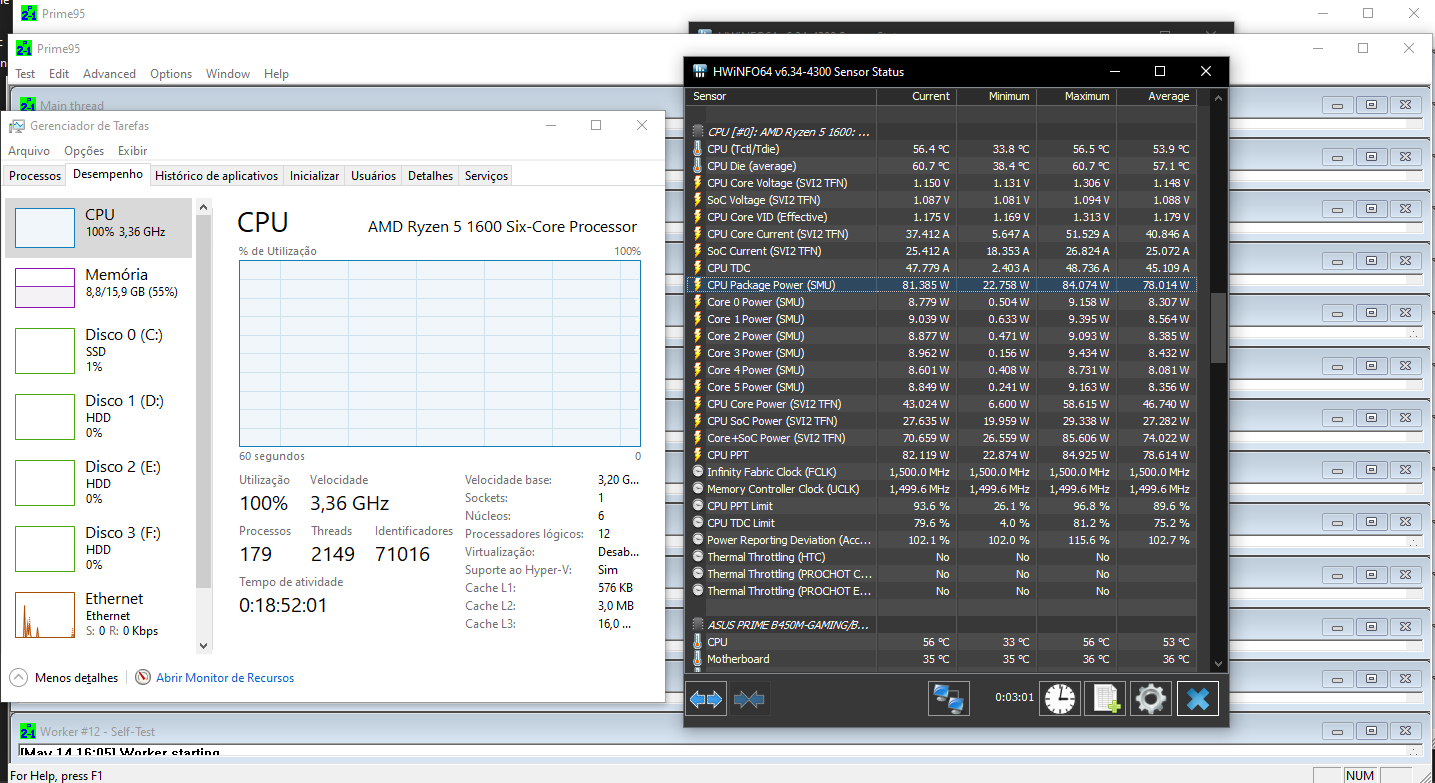Viewport: 1435px width, 783px height.
Task: Click the Maximum column header in HWiNFO
Action: (1076, 97)
